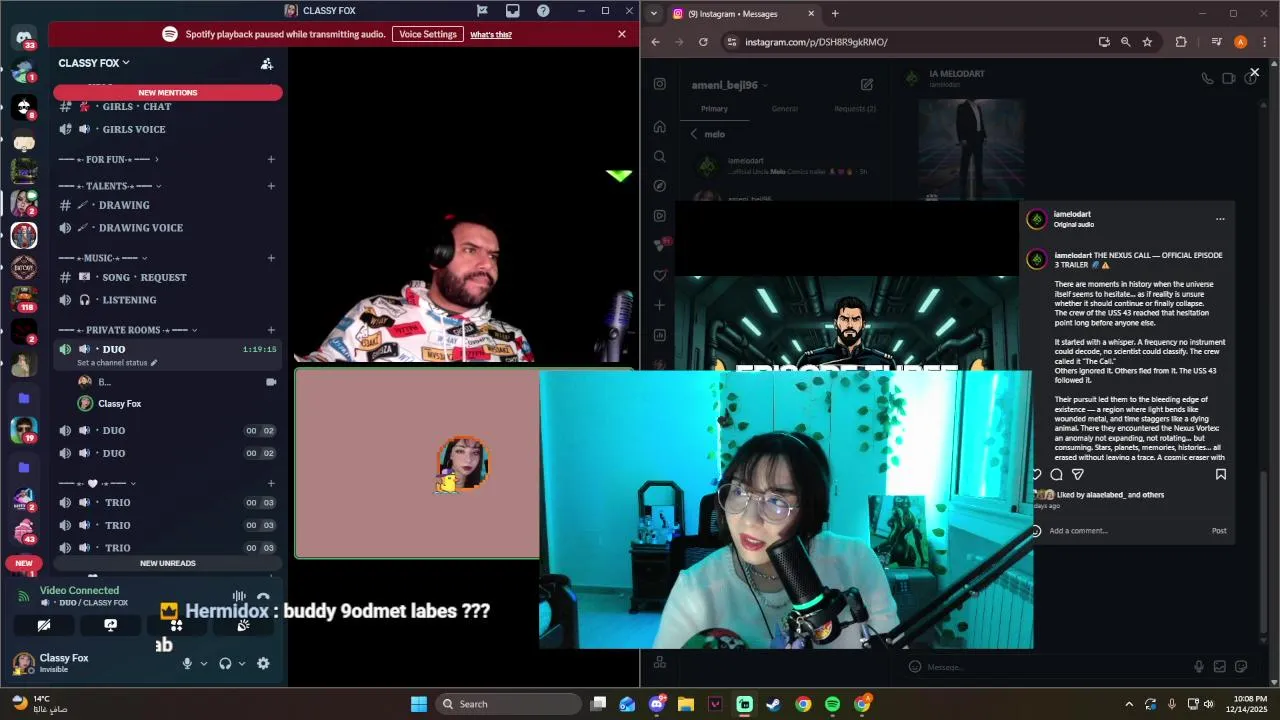
Task: Deafen Discord with the headphones icon
Action: 225,663
